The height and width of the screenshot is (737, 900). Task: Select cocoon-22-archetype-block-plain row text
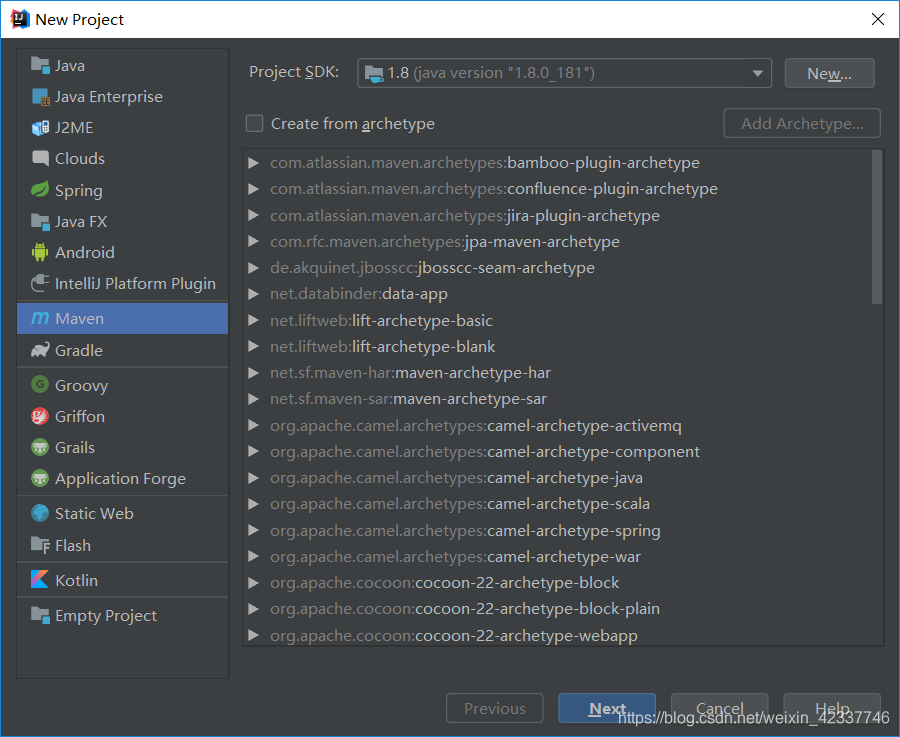point(465,609)
